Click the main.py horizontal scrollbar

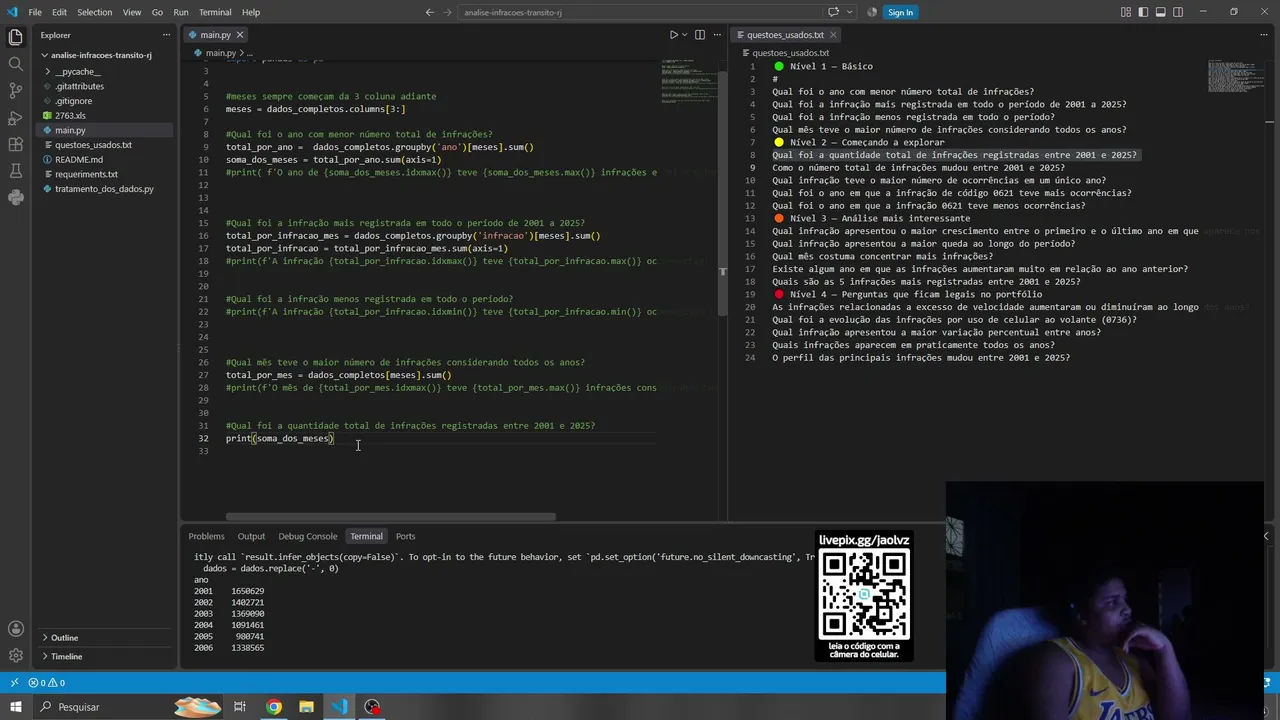[390, 517]
